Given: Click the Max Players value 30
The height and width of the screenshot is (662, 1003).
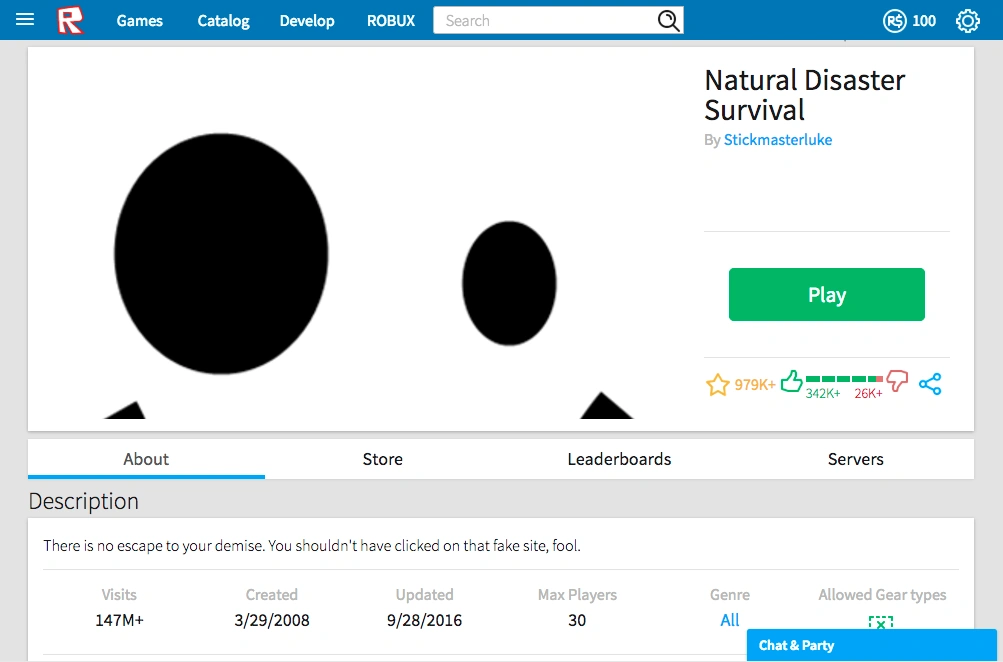Looking at the screenshot, I should click(577, 620).
